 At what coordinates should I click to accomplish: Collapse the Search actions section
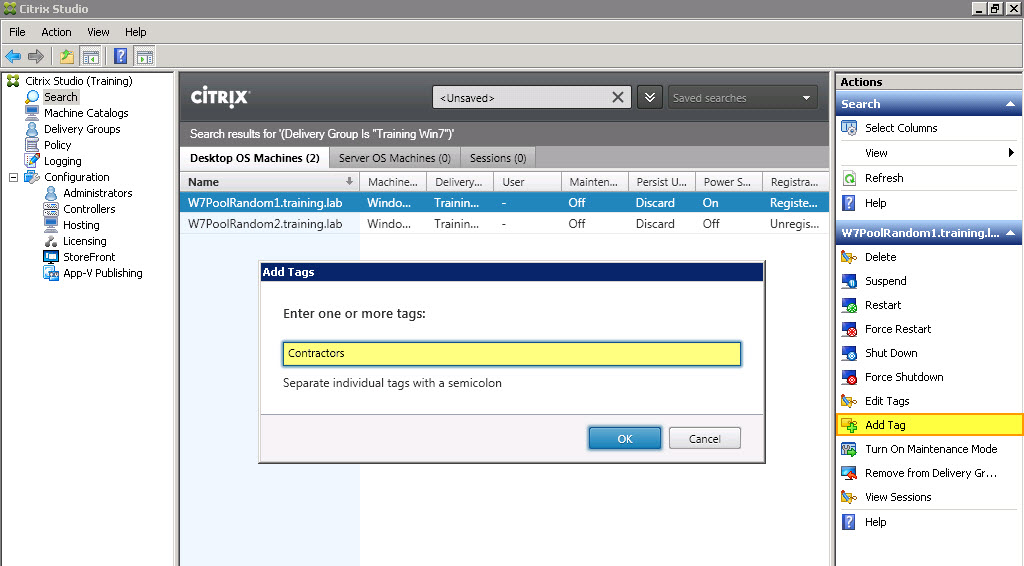[x=1010, y=104]
